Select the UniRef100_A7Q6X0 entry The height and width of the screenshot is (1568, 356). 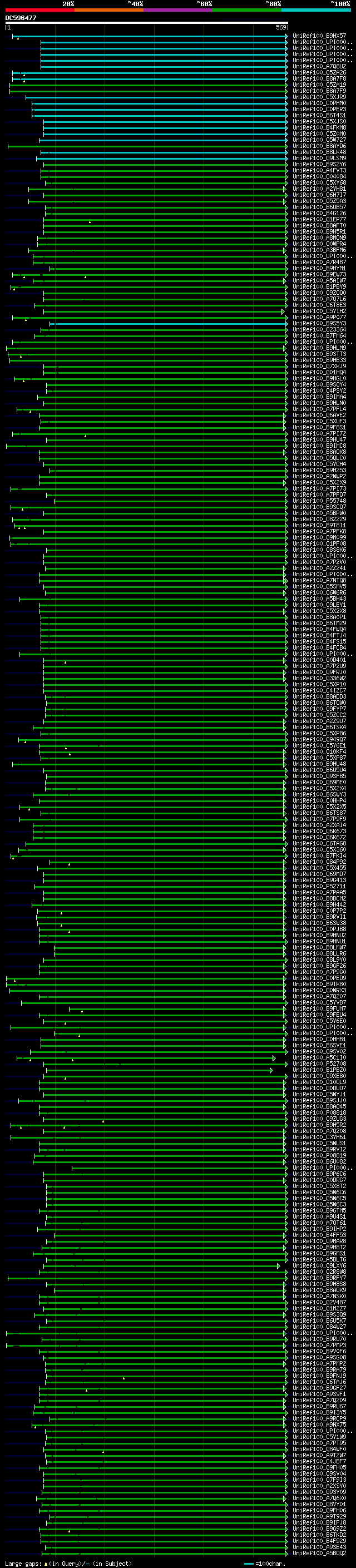point(319,1498)
